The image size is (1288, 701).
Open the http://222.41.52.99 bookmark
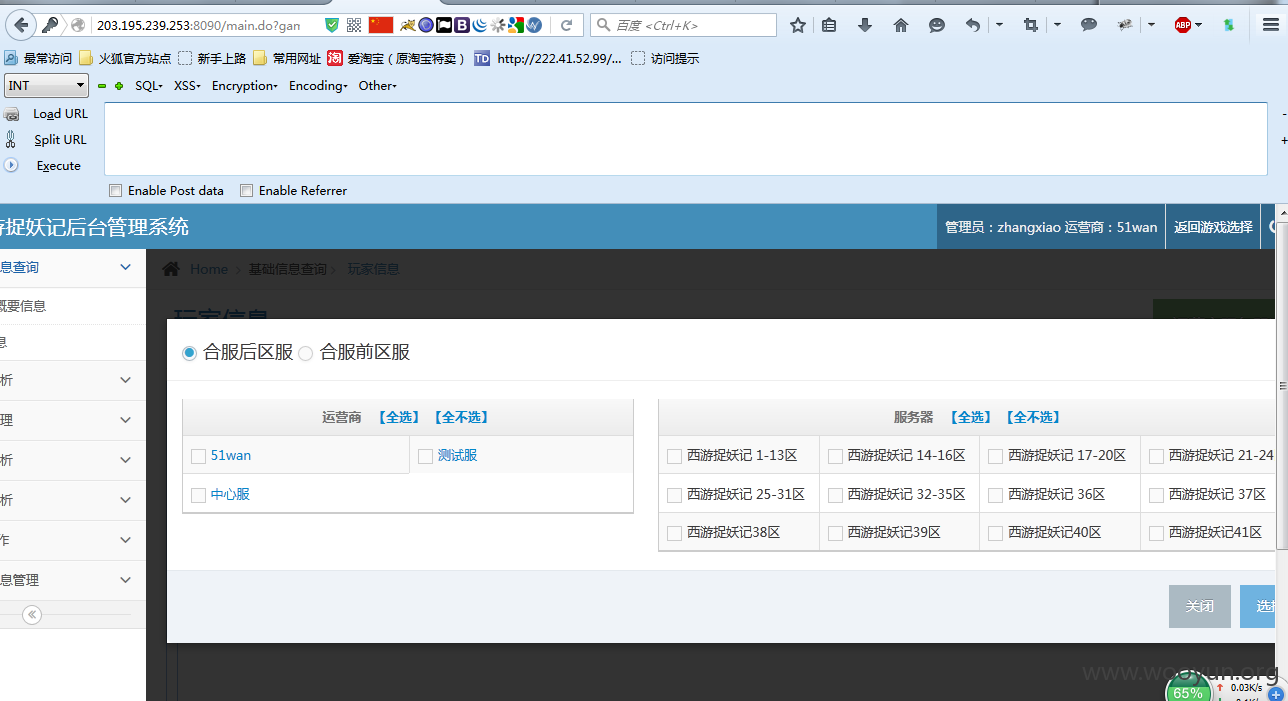[x=548, y=59]
